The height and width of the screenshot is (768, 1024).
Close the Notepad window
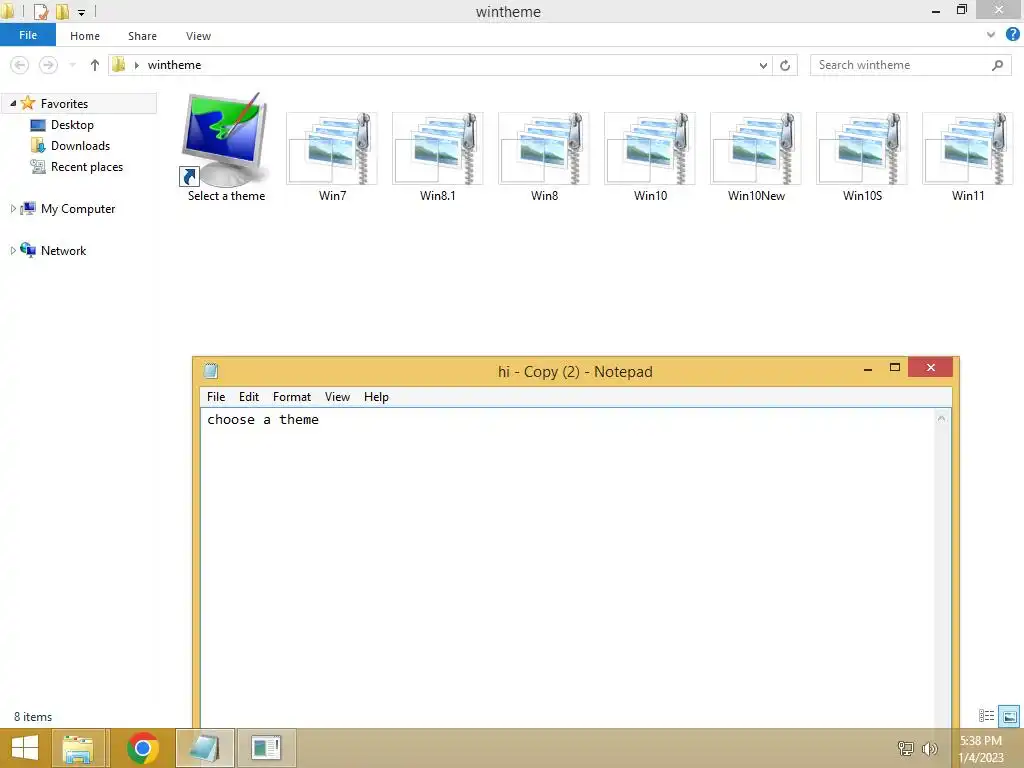tap(931, 368)
